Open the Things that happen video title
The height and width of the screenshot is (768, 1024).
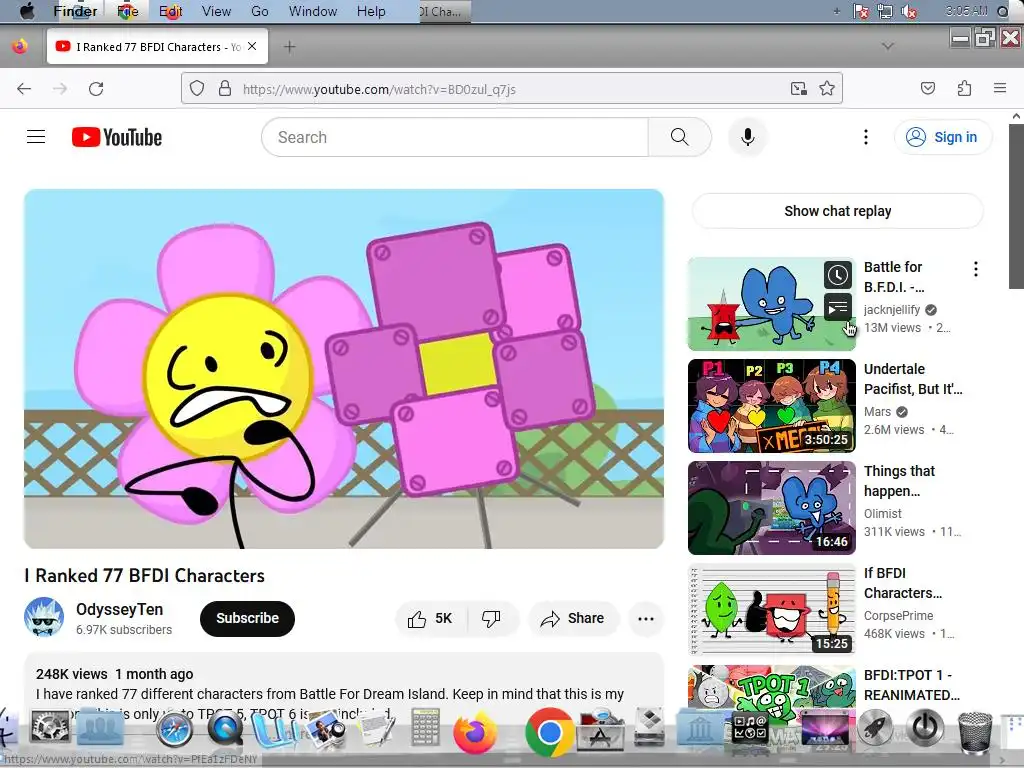pos(899,481)
